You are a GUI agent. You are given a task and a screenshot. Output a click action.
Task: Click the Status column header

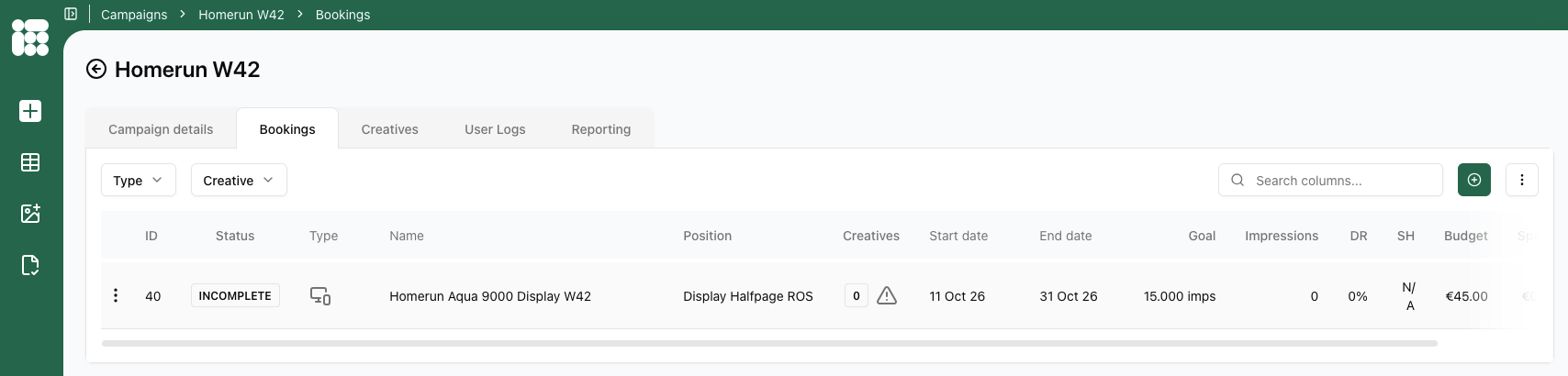click(x=235, y=236)
